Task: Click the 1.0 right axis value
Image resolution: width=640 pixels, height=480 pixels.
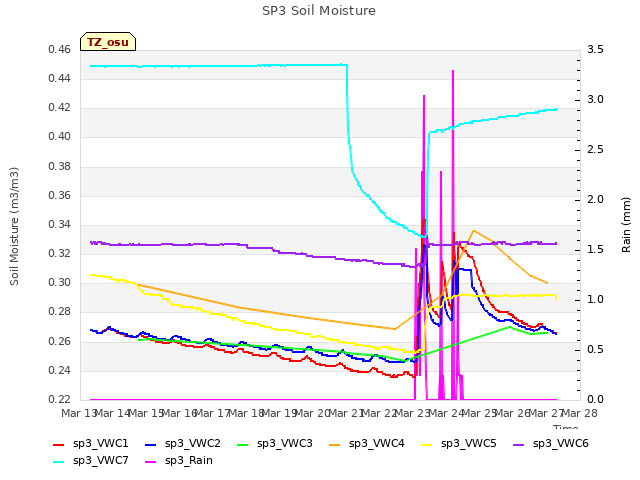Action: click(595, 300)
